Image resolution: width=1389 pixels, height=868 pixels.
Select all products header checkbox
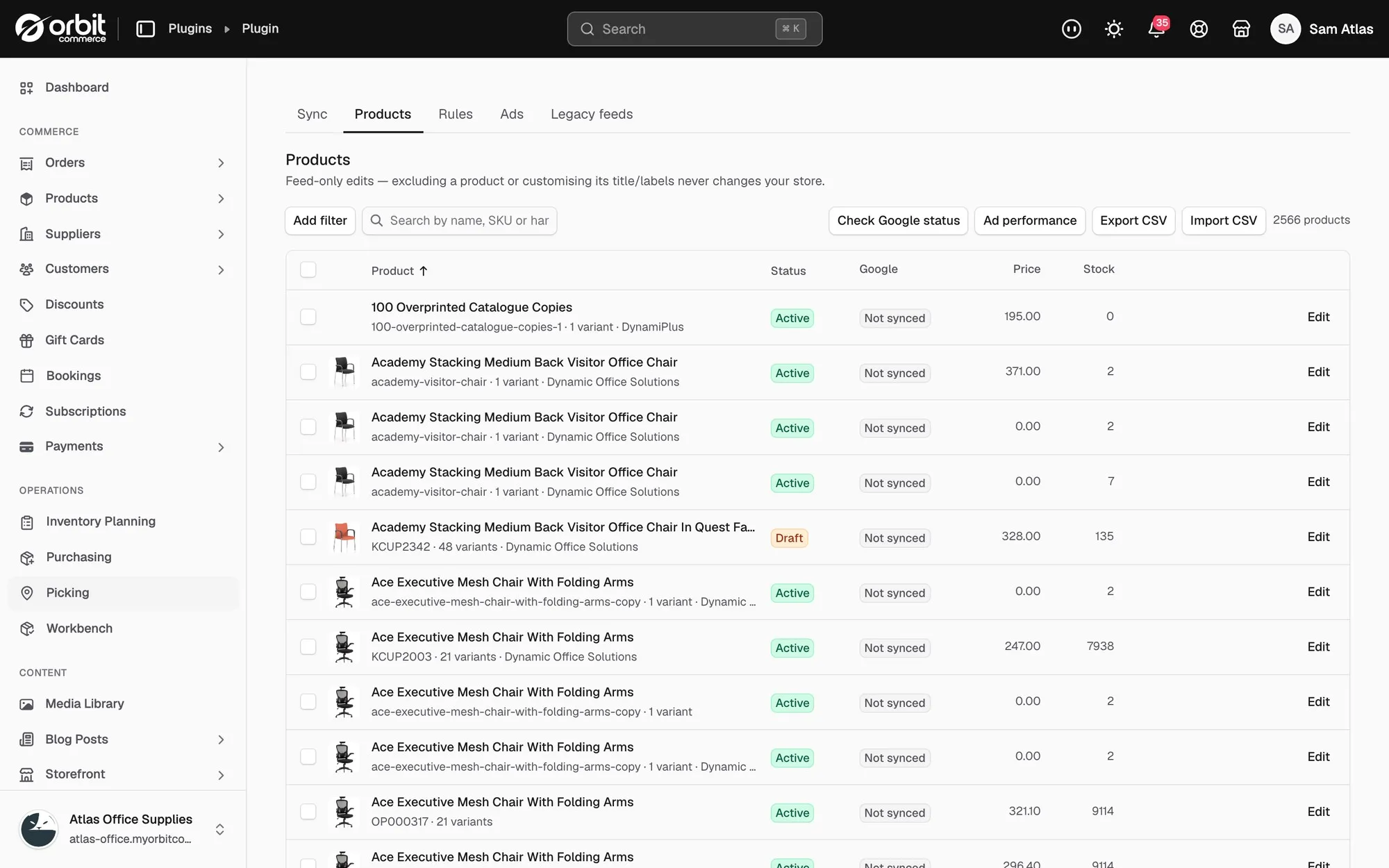(308, 270)
